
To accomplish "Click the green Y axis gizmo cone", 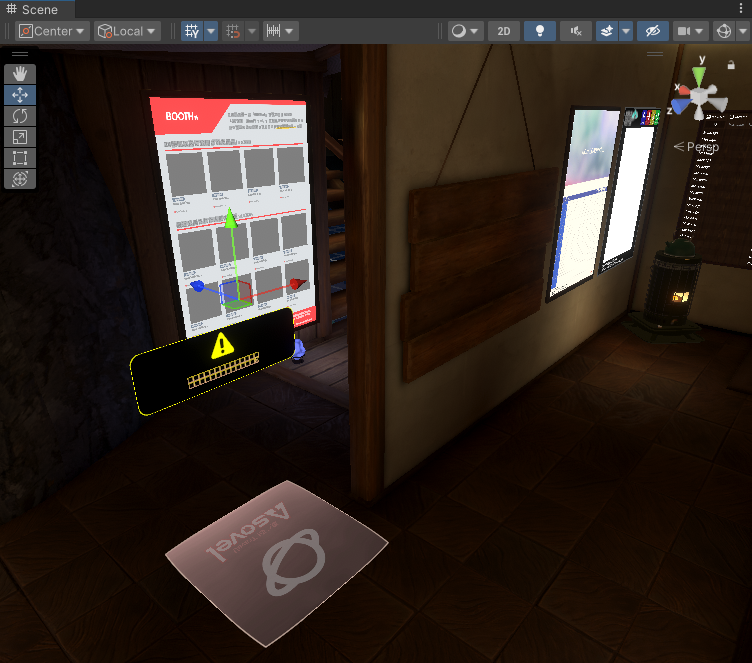I will click(x=699, y=75).
